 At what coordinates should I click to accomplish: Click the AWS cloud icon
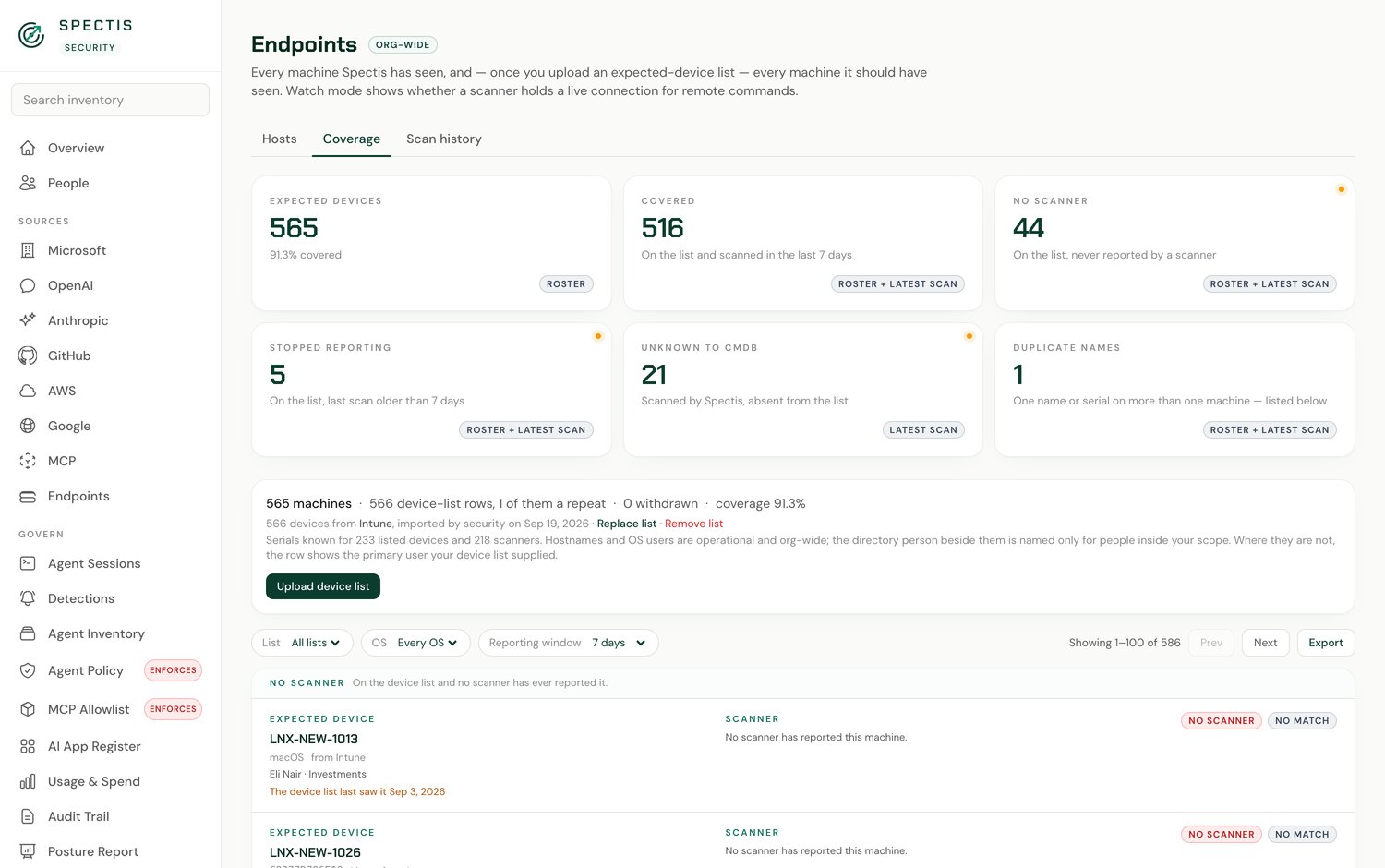(28, 391)
